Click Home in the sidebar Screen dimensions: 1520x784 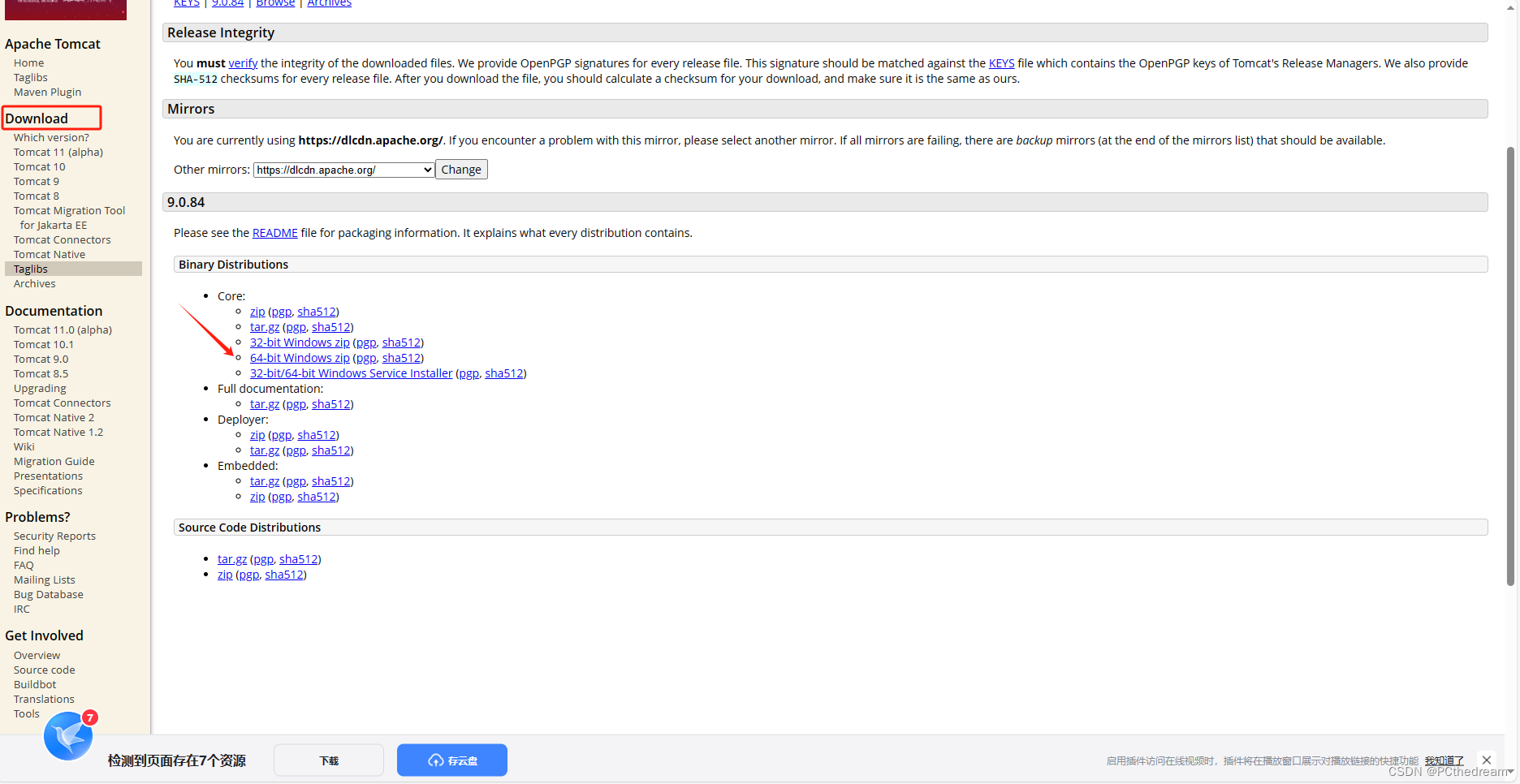tap(29, 63)
